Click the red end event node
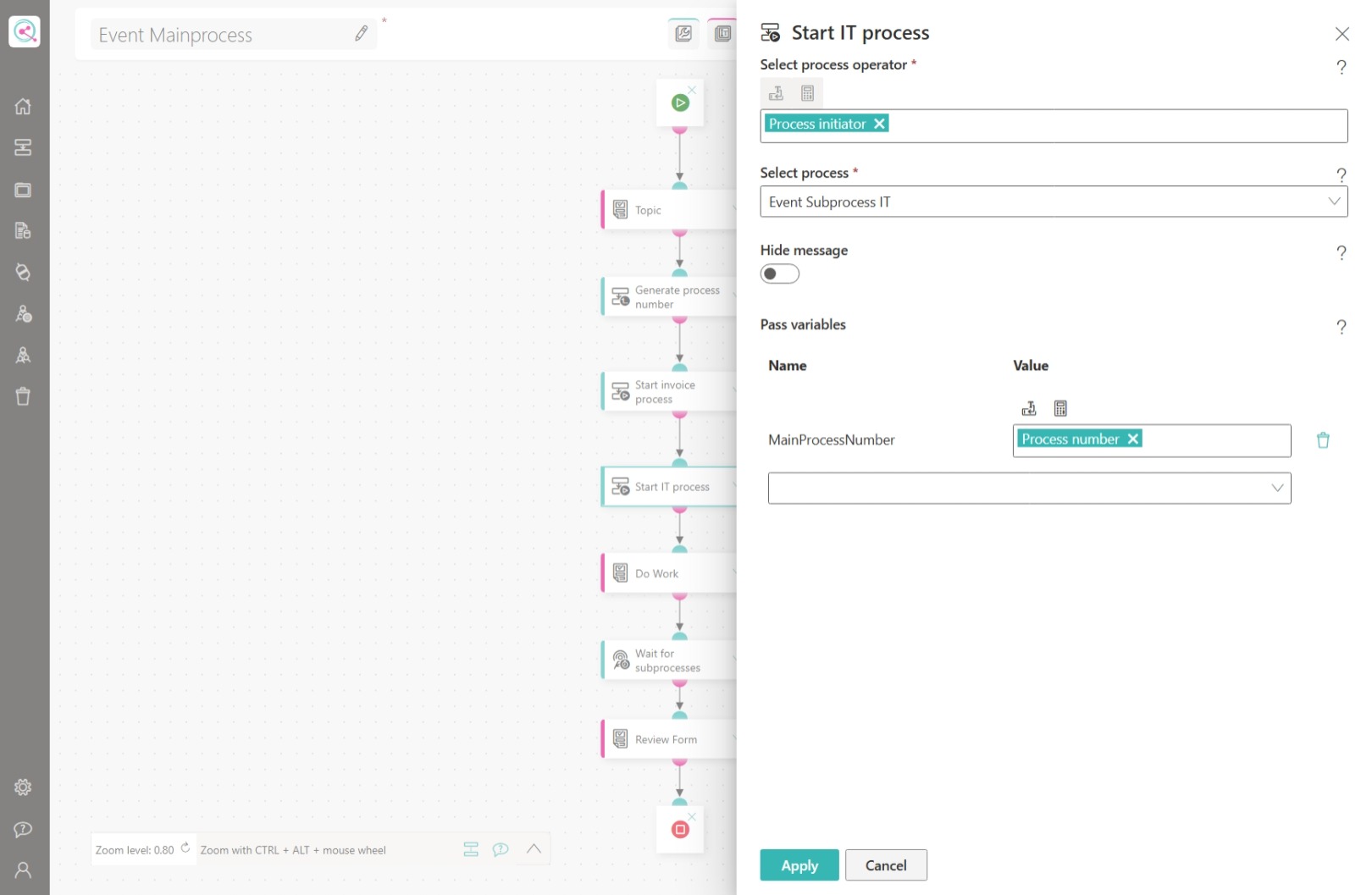This screenshot has height=895, width=1372. [680, 829]
